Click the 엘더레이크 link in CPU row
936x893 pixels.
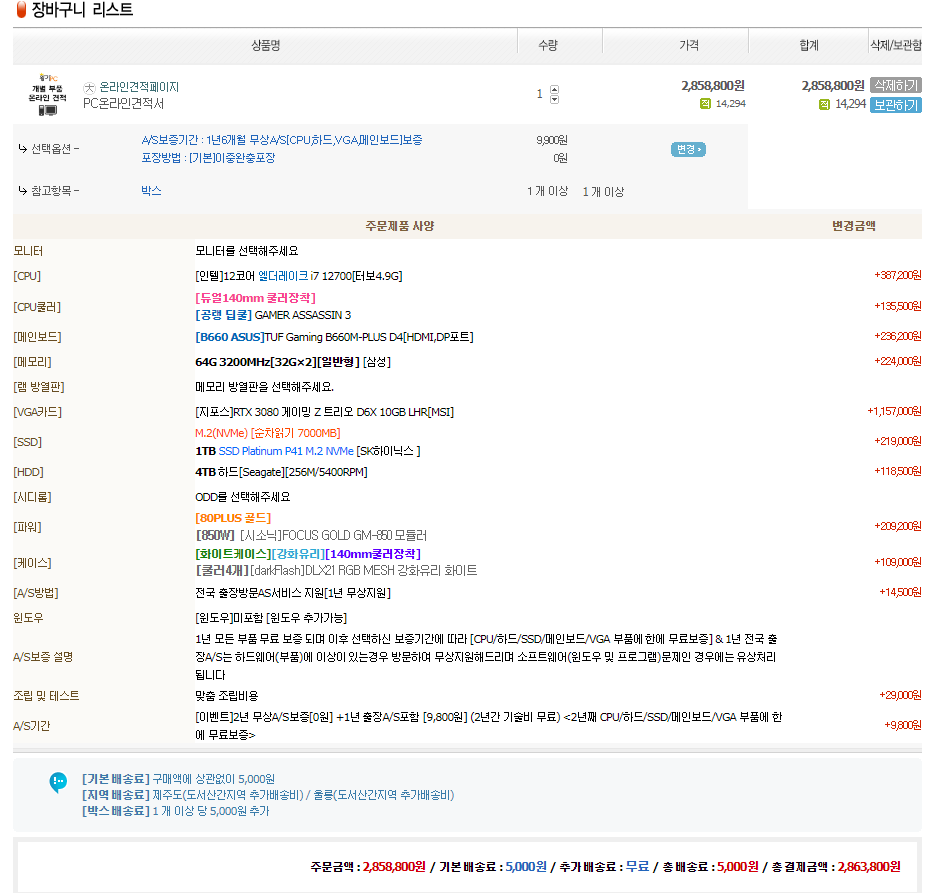point(283,276)
